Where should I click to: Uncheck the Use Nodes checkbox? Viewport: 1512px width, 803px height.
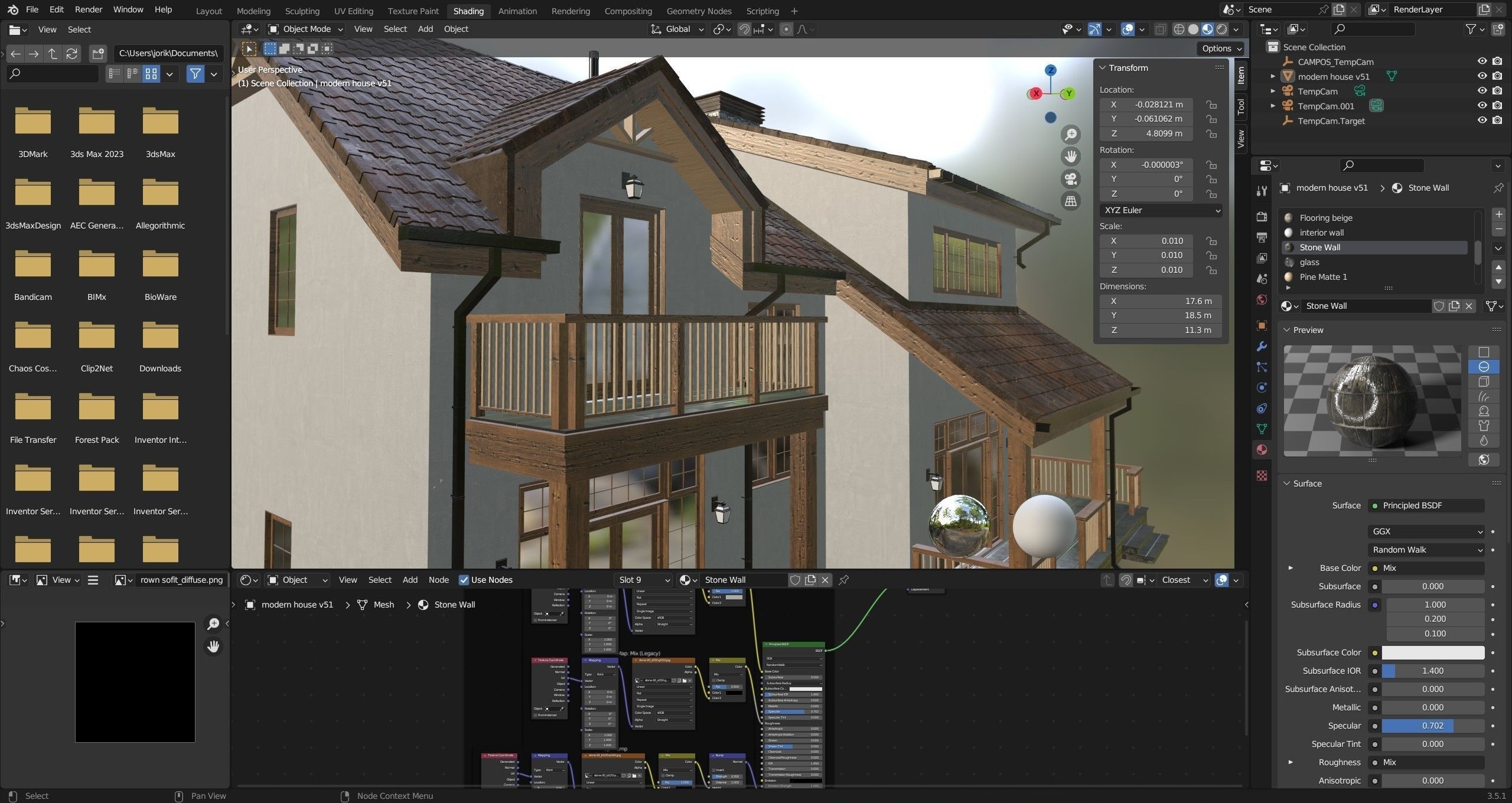[464, 580]
